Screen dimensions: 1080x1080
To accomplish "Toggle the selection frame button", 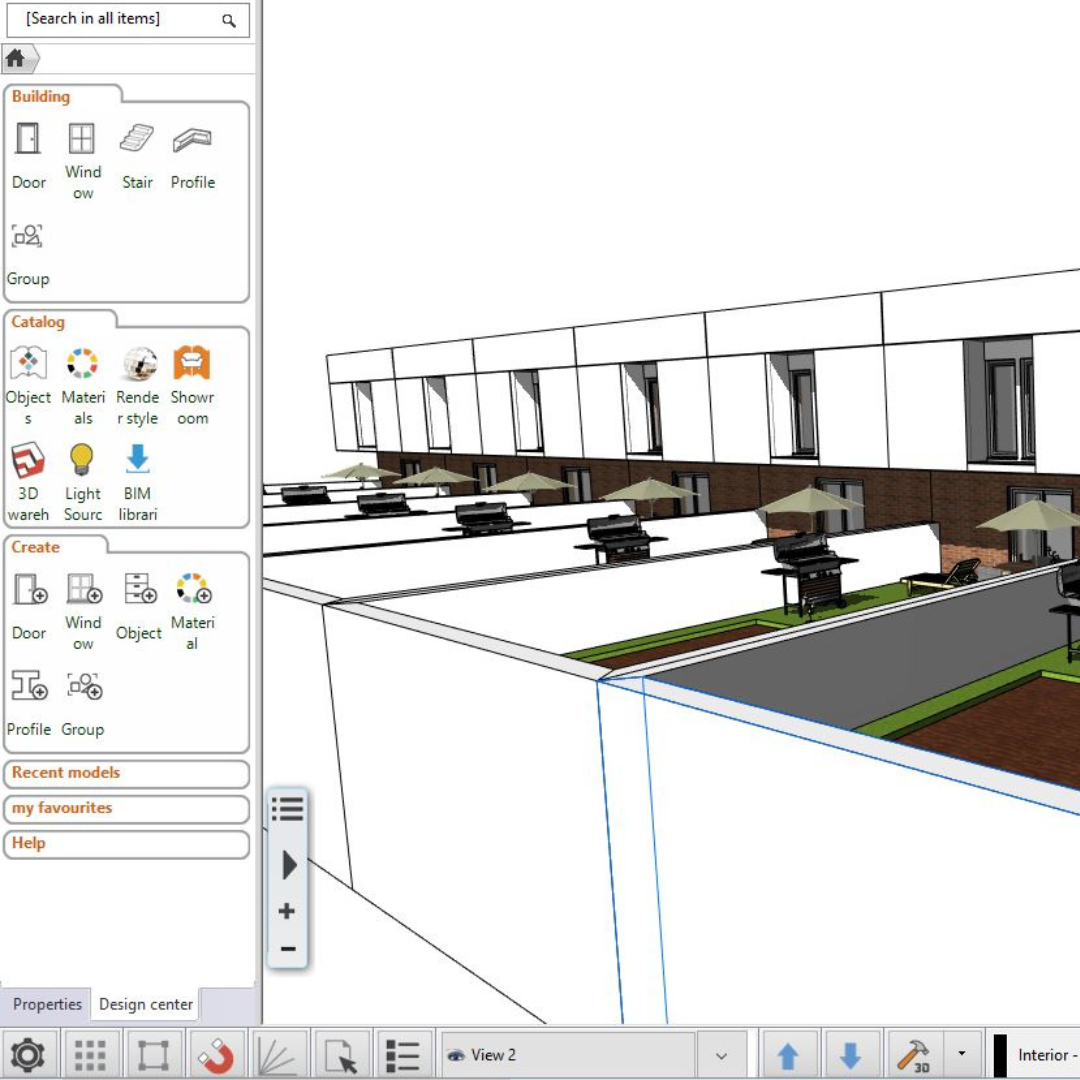I will 152,1055.
